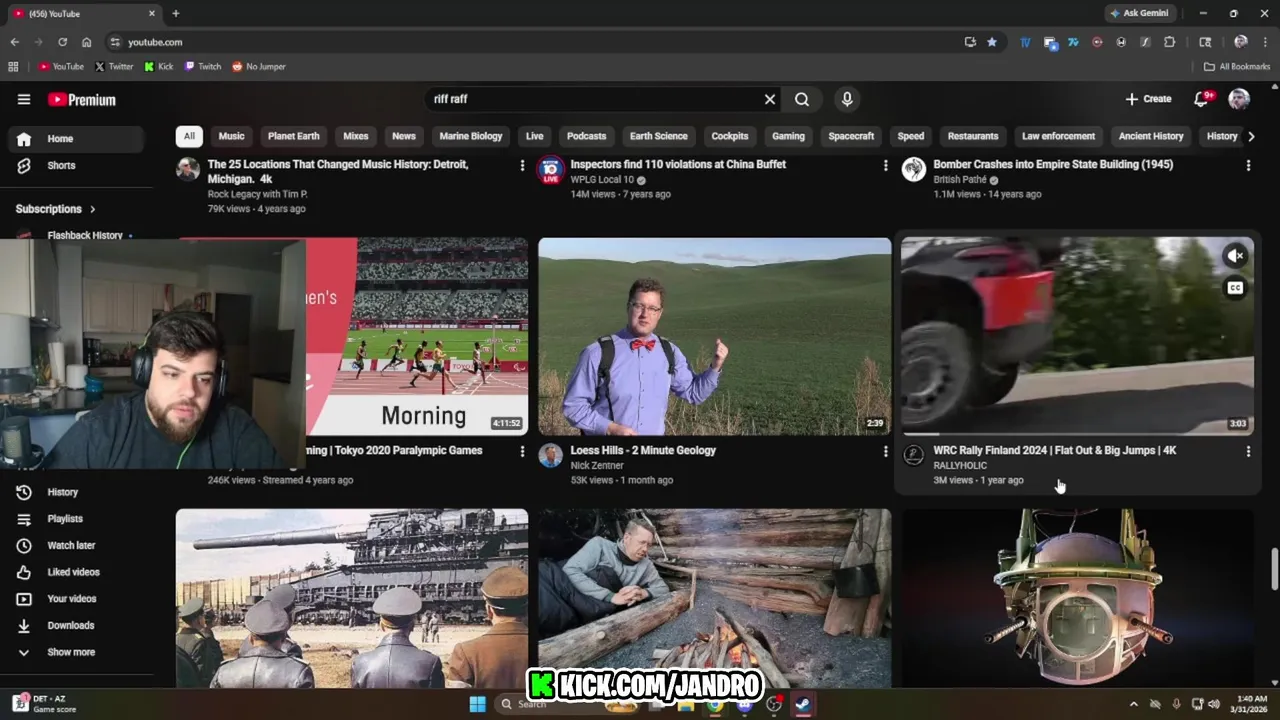Open the campfire shelter video thumbnail

tap(714, 598)
